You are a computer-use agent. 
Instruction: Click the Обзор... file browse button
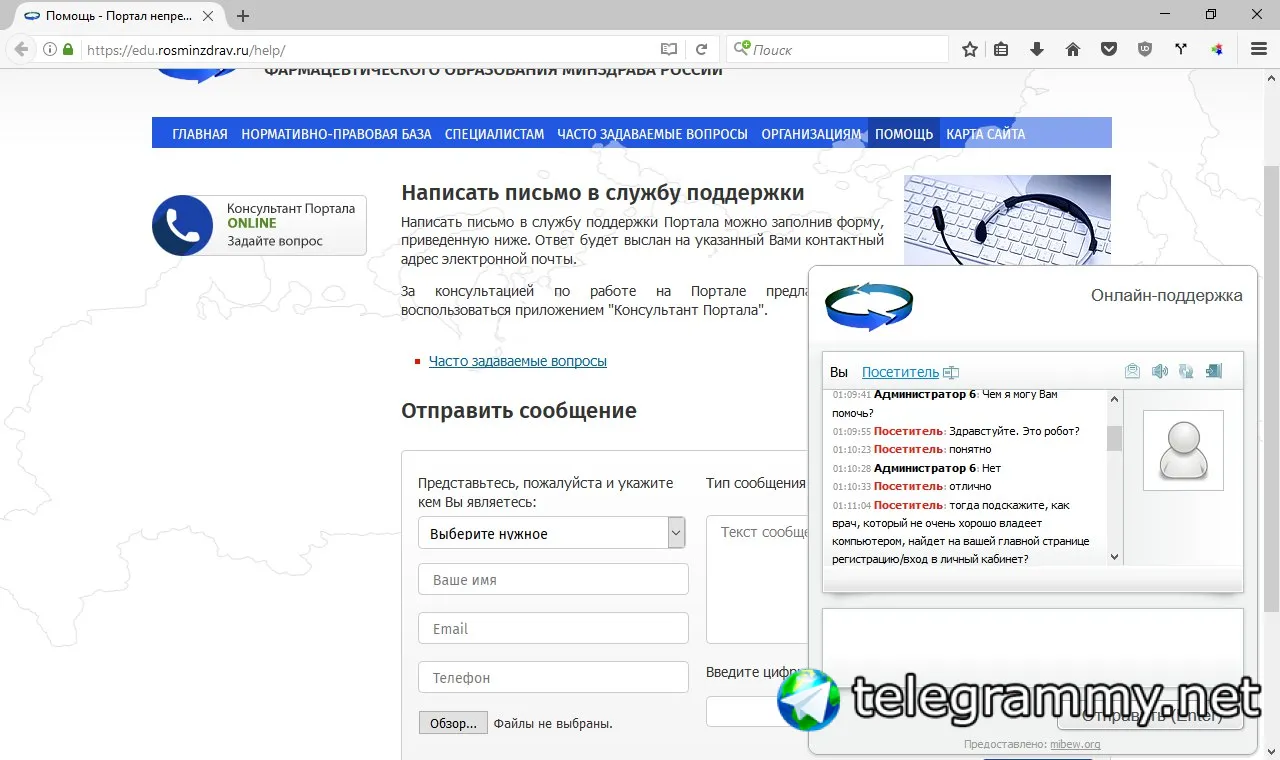[453, 723]
